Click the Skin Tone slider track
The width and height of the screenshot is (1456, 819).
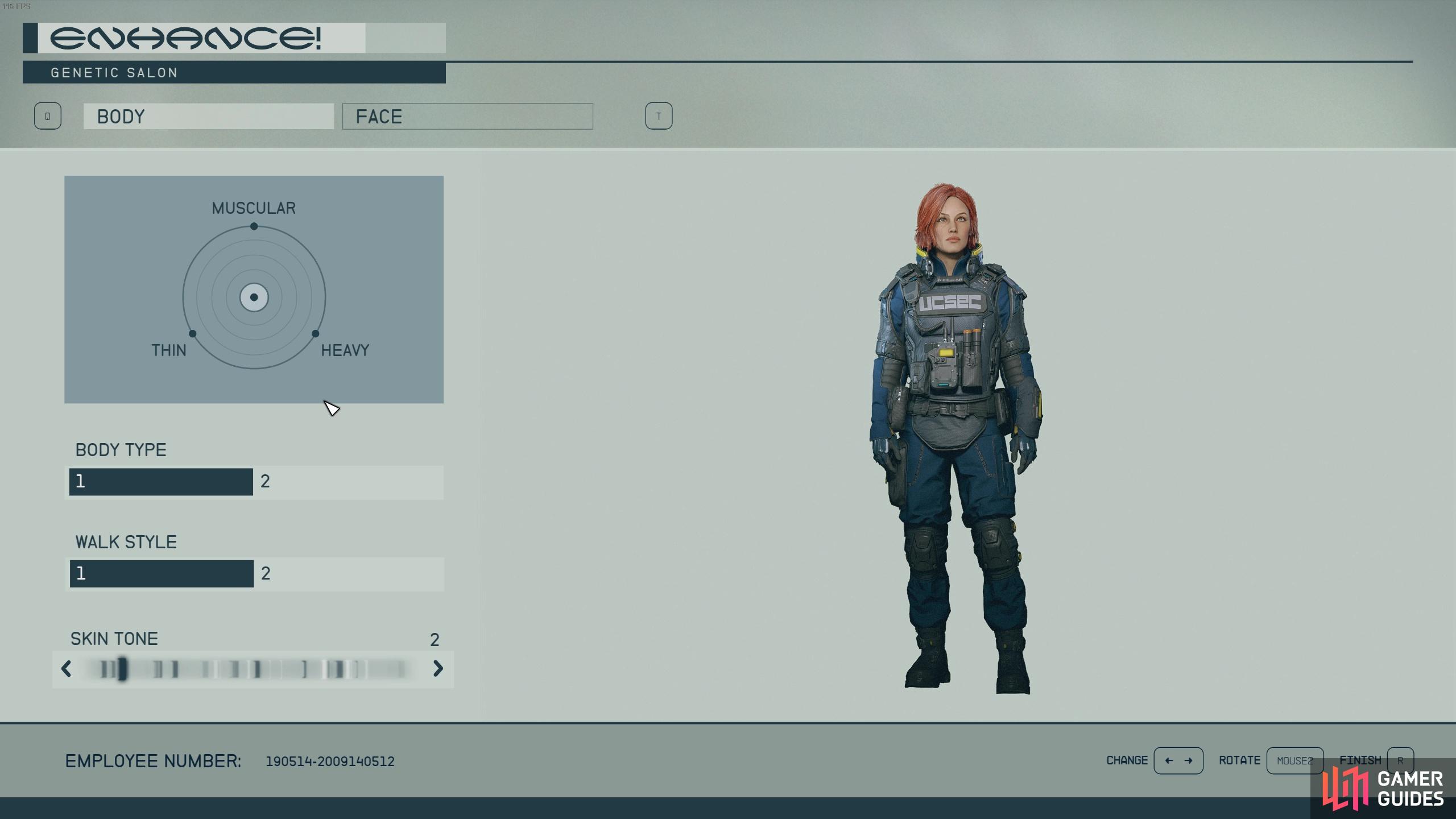(250, 669)
